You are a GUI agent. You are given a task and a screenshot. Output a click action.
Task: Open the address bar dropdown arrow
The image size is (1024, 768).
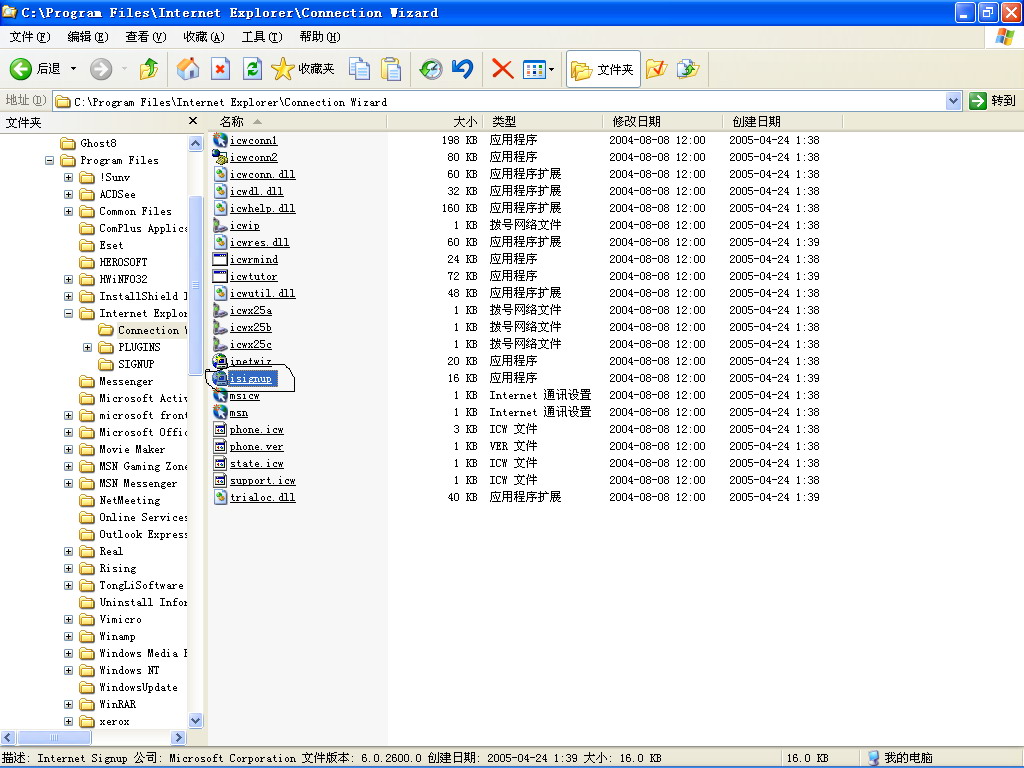coord(953,101)
